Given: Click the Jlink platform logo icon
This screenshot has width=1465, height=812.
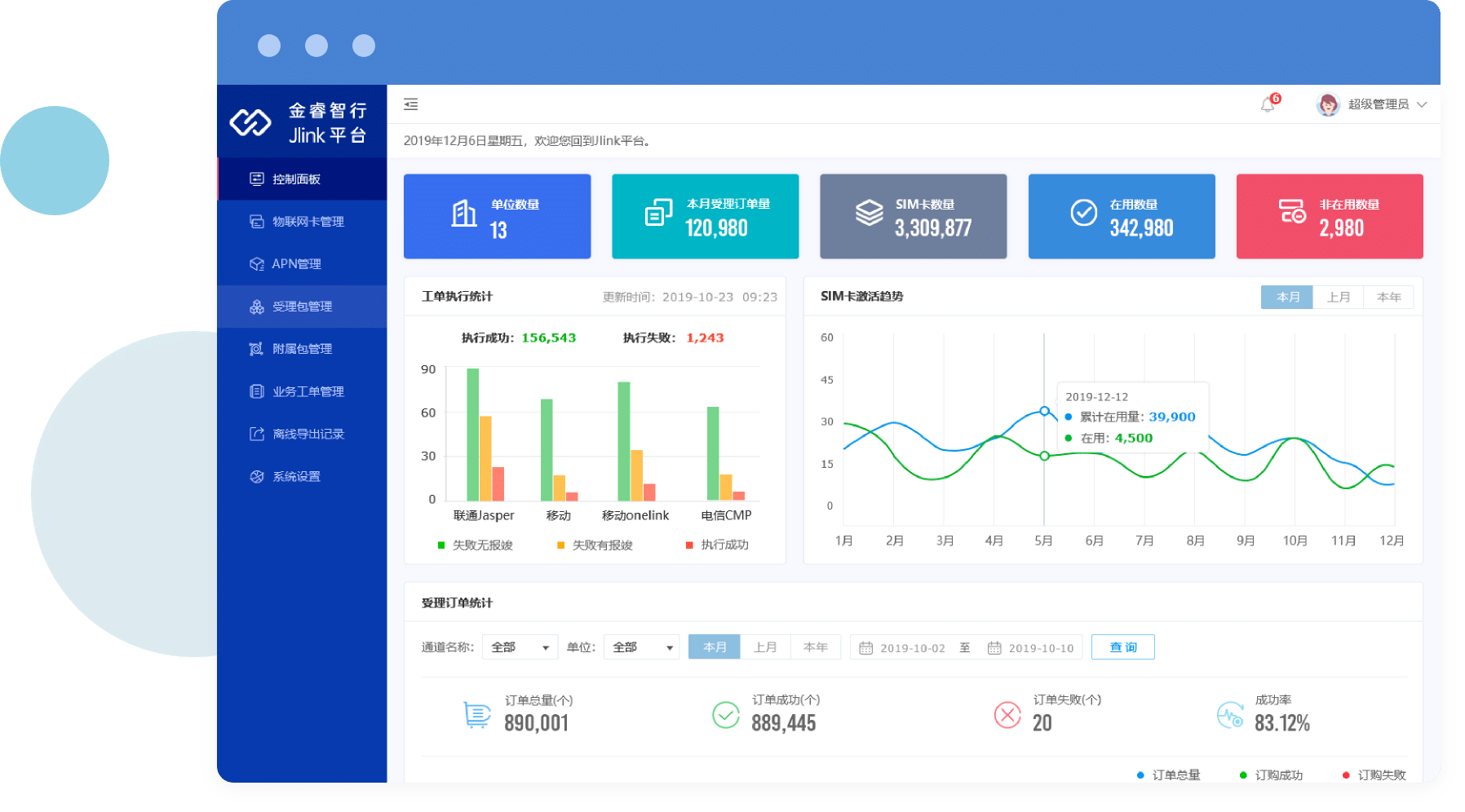Looking at the screenshot, I should point(250,122).
